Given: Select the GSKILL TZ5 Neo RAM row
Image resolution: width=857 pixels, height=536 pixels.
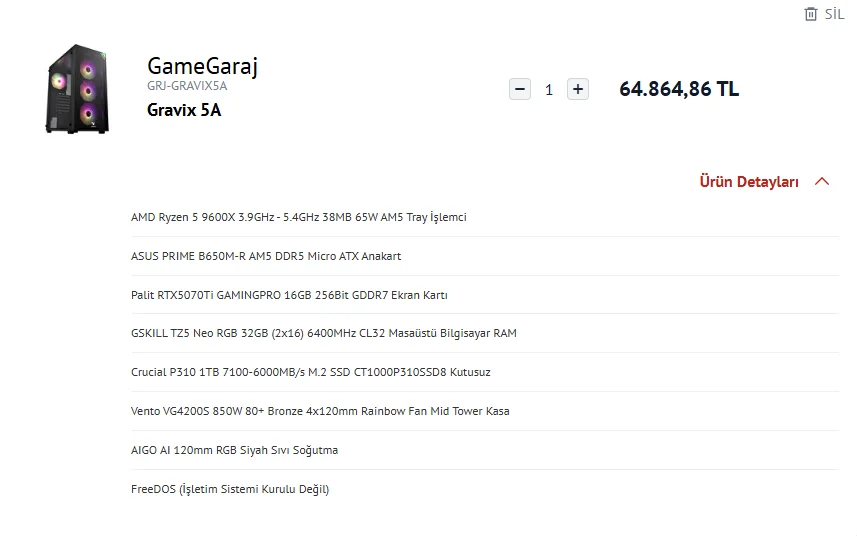Looking at the screenshot, I should click(x=323, y=333).
